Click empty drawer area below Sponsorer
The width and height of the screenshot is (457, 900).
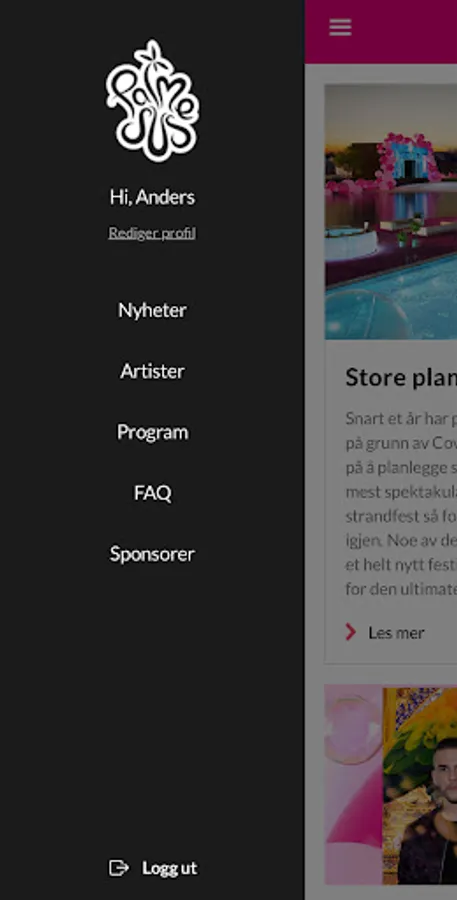(x=152, y=706)
